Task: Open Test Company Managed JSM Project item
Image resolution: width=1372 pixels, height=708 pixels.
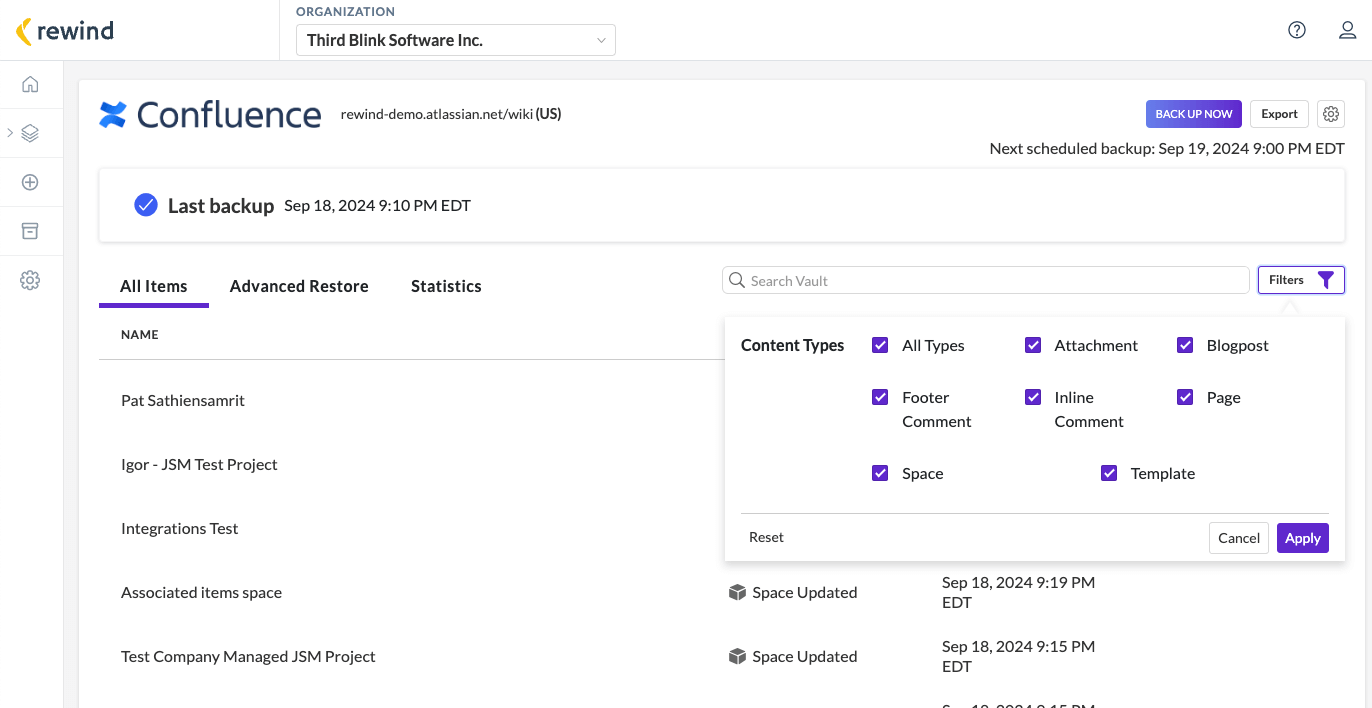Action: [248, 656]
